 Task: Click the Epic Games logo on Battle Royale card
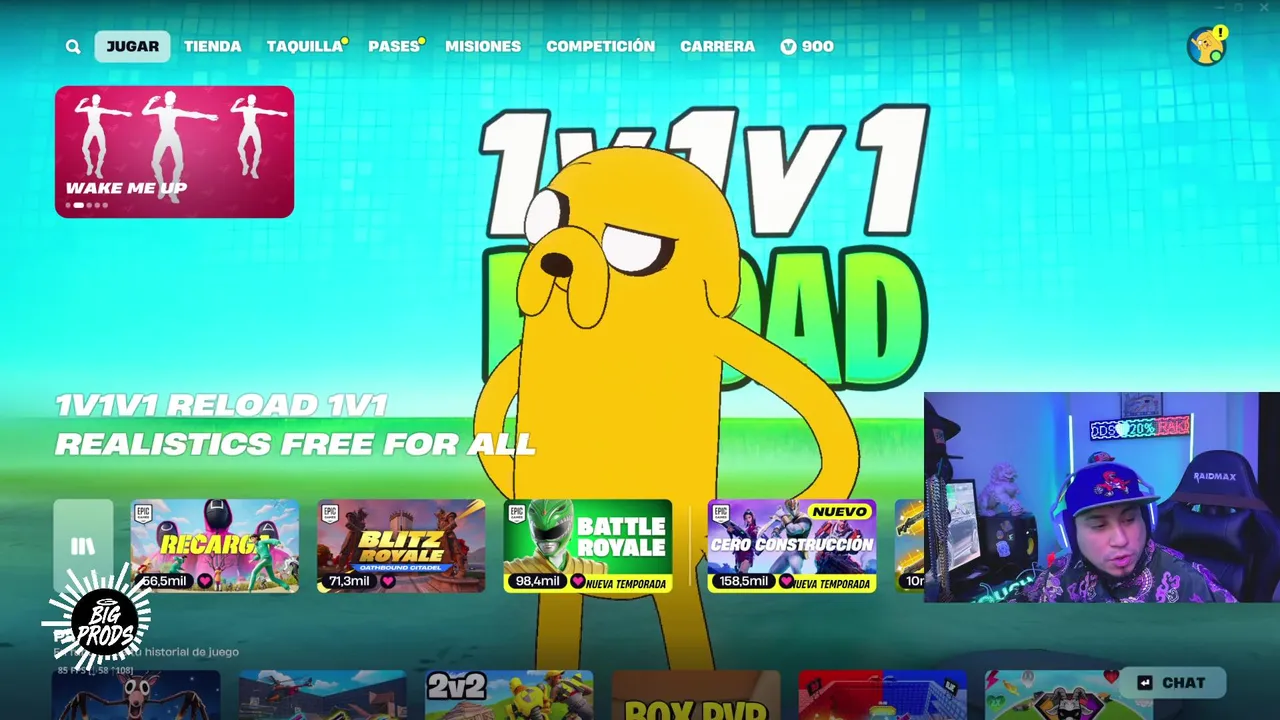[x=517, y=514]
